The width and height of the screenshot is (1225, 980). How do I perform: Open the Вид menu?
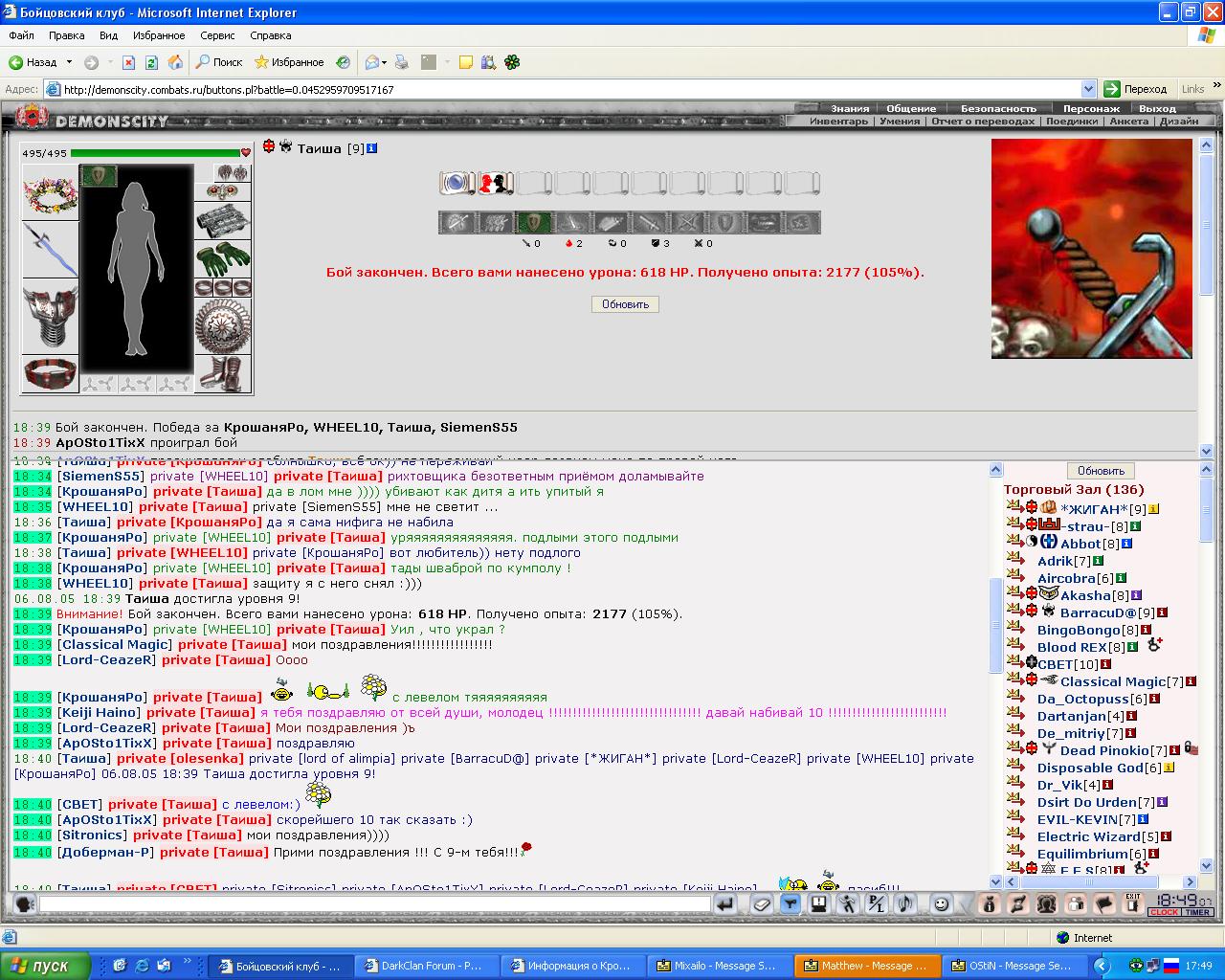108,35
